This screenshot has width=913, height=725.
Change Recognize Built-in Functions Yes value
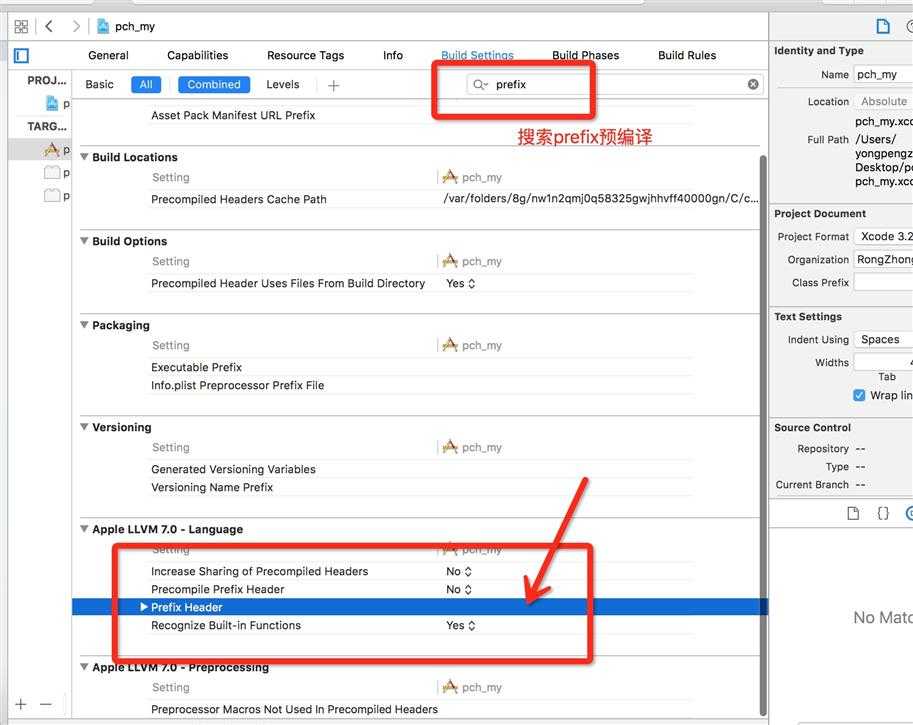coord(461,625)
